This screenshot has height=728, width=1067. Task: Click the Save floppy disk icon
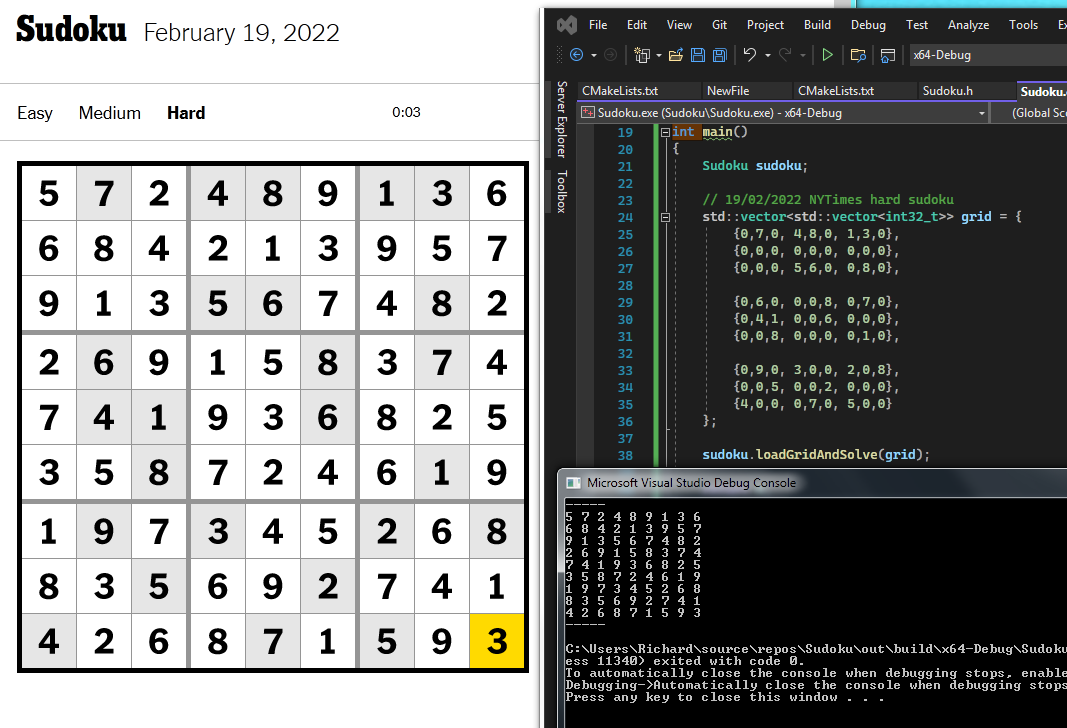[x=697, y=55]
